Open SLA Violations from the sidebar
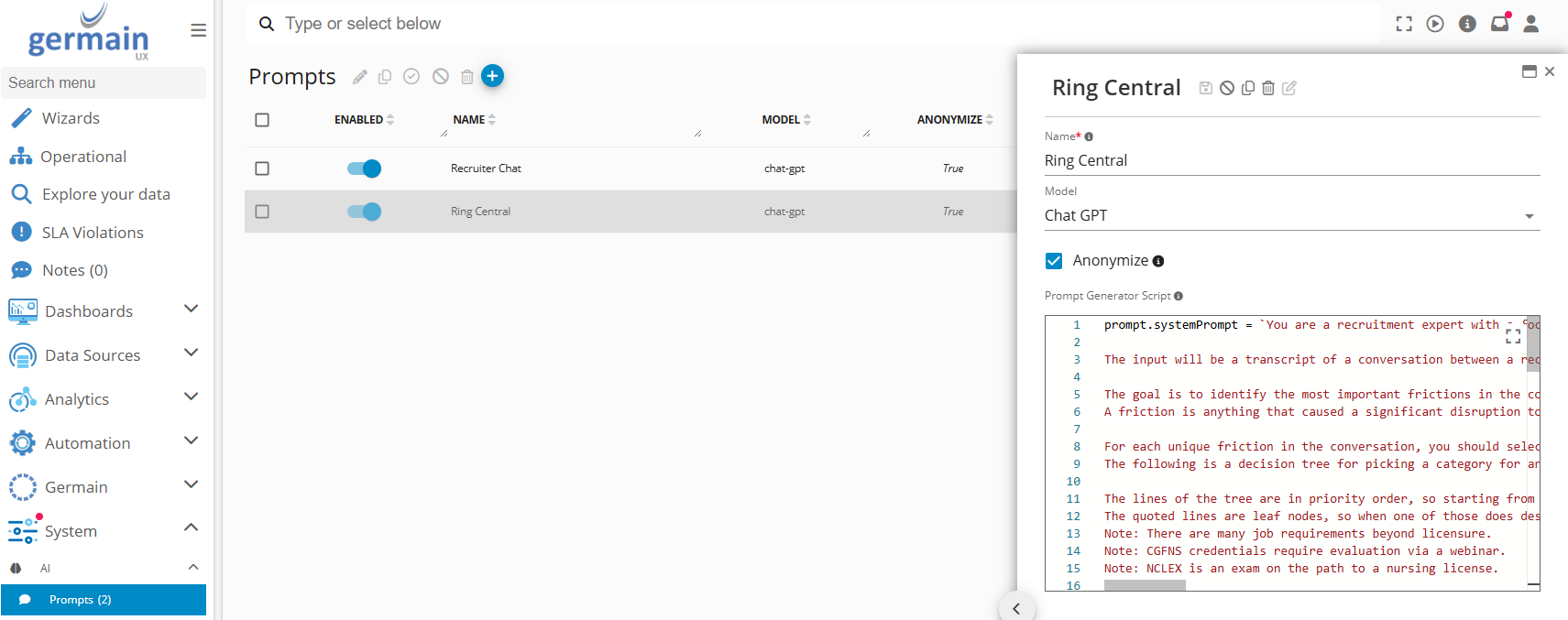This screenshot has width=1568, height=620. click(x=93, y=233)
